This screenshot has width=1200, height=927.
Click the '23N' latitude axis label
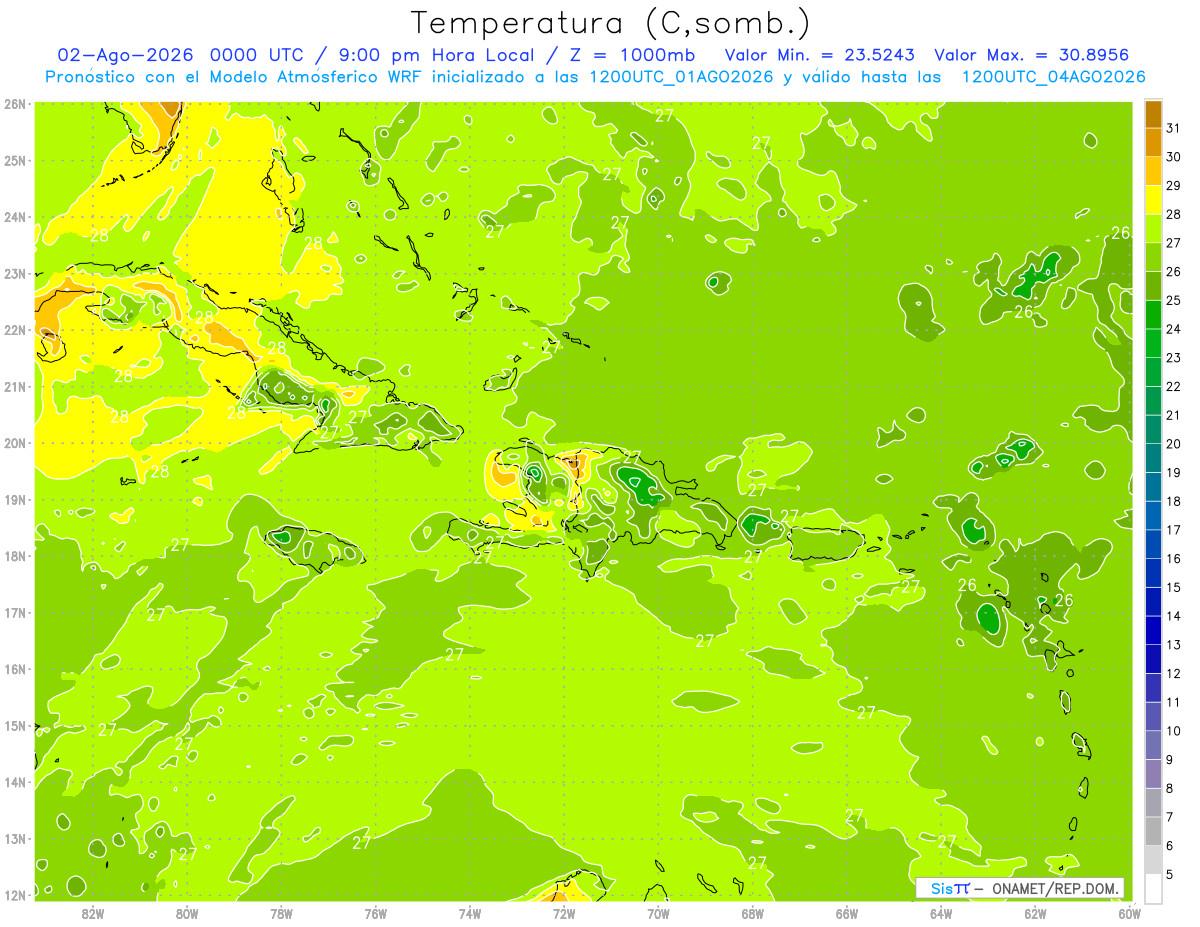[x=15, y=273]
